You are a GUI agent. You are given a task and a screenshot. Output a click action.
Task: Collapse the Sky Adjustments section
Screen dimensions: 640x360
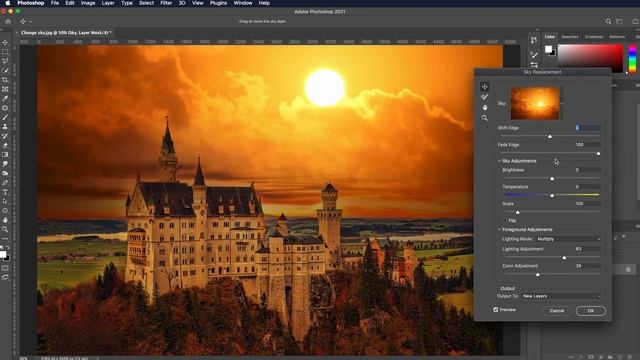coord(499,161)
